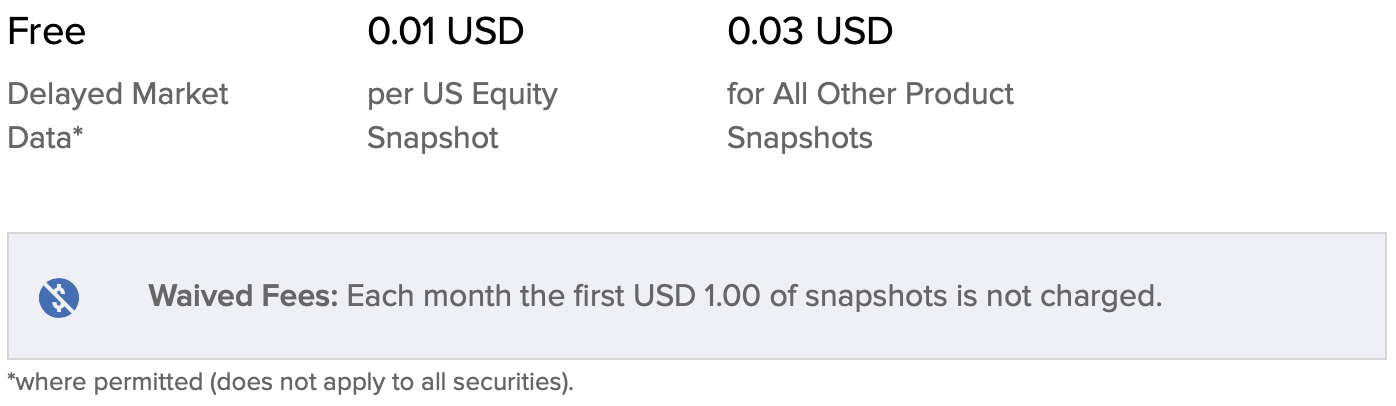Image resolution: width=1396 pixels, height=406 pixels.
Task: Click the "USD" unit in the 0.03 heading
Action: 853,32
